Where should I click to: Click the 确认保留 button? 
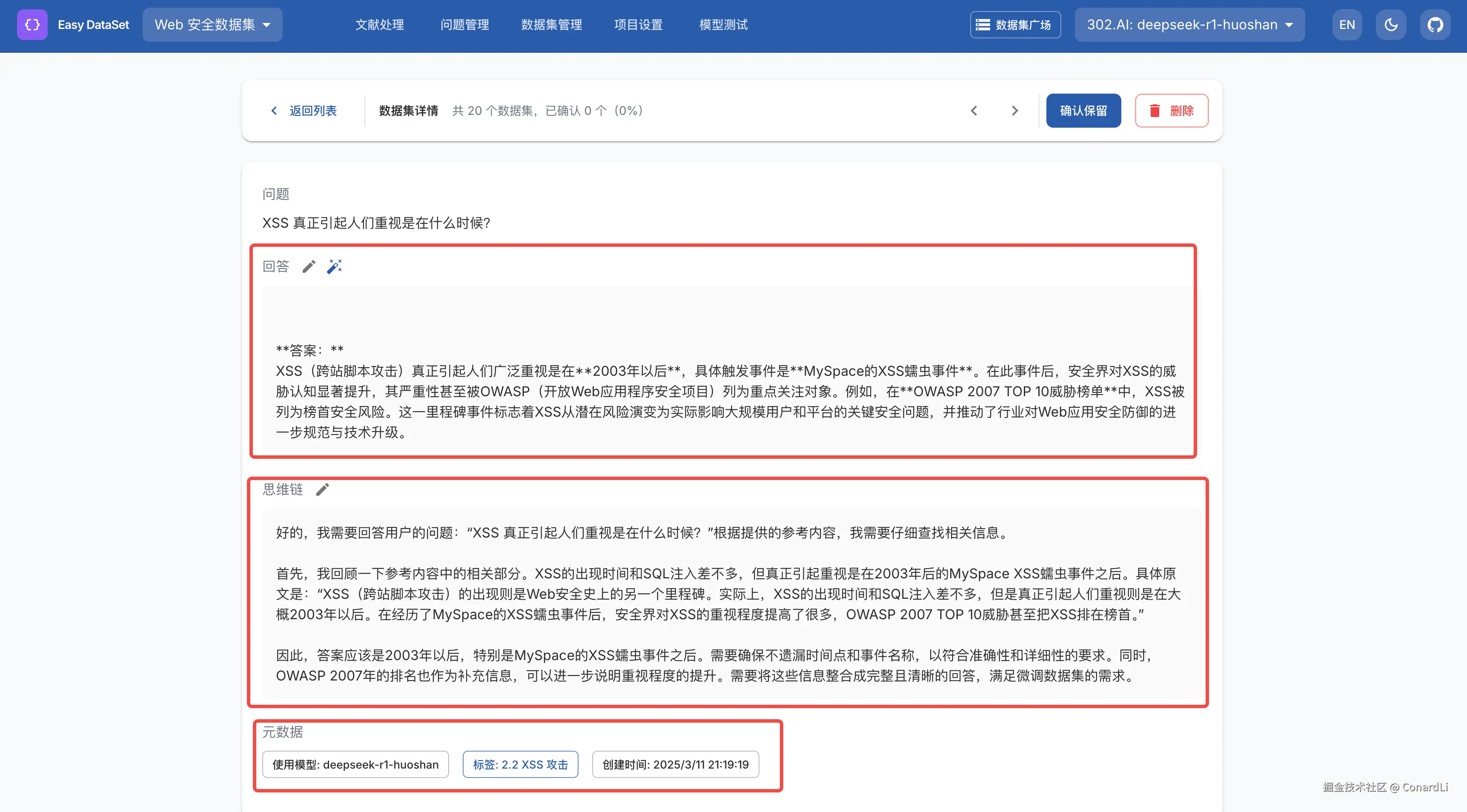click(1083, 111)
